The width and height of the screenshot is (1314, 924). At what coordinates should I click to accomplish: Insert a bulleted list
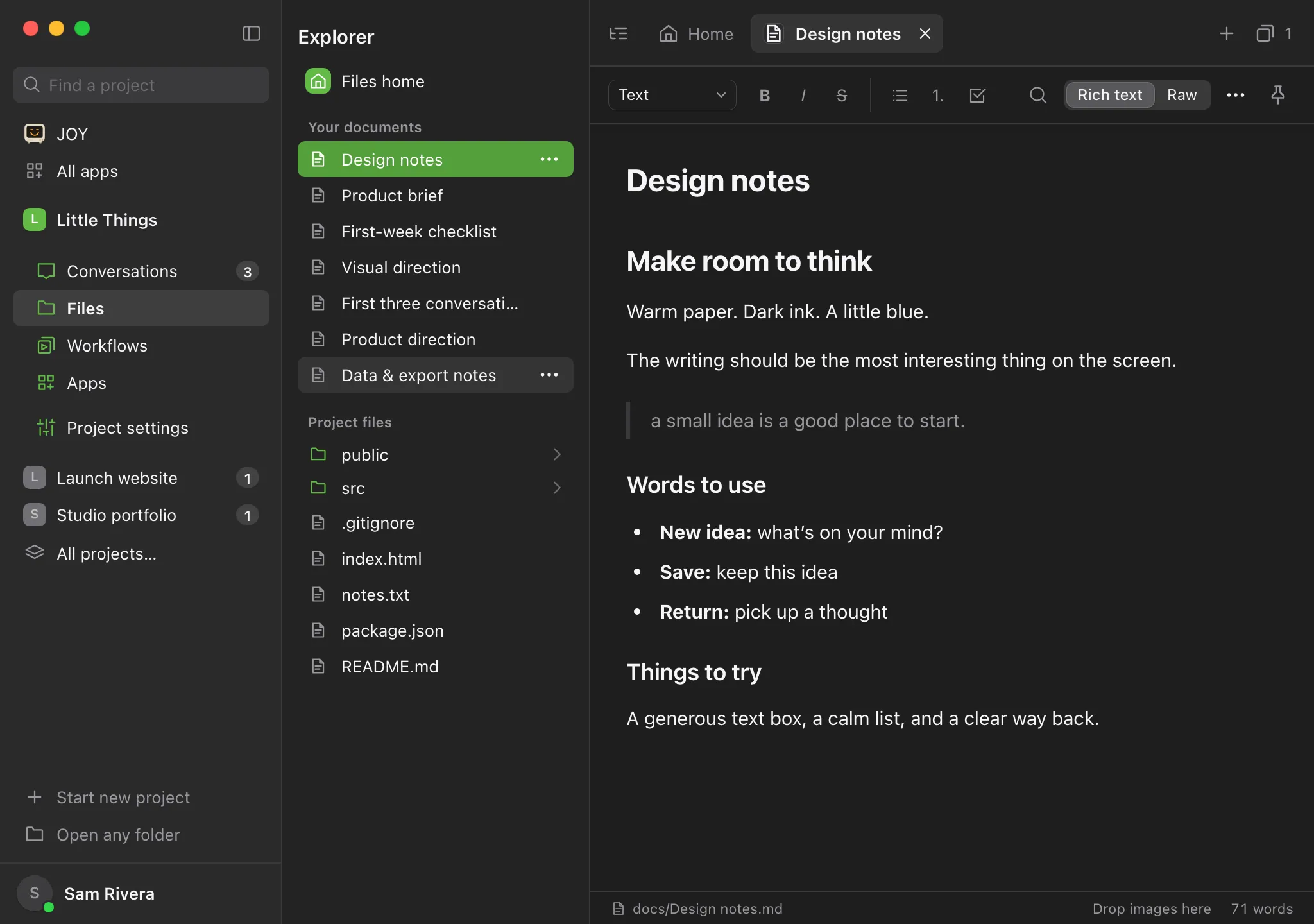900,96
